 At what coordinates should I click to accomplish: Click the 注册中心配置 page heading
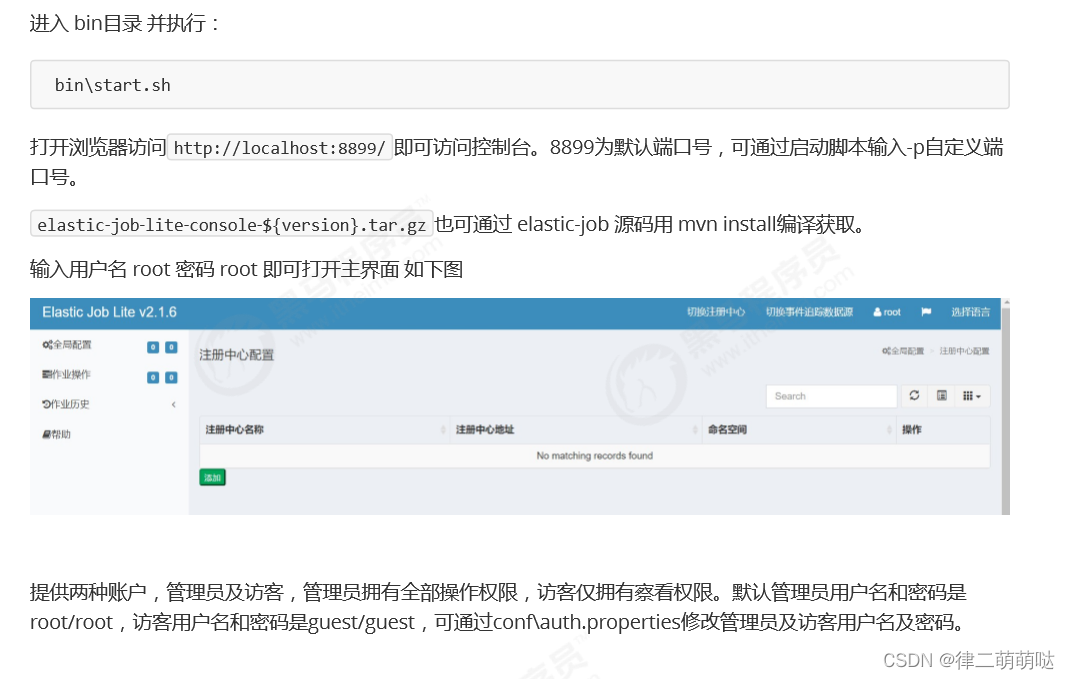point(236,355)
